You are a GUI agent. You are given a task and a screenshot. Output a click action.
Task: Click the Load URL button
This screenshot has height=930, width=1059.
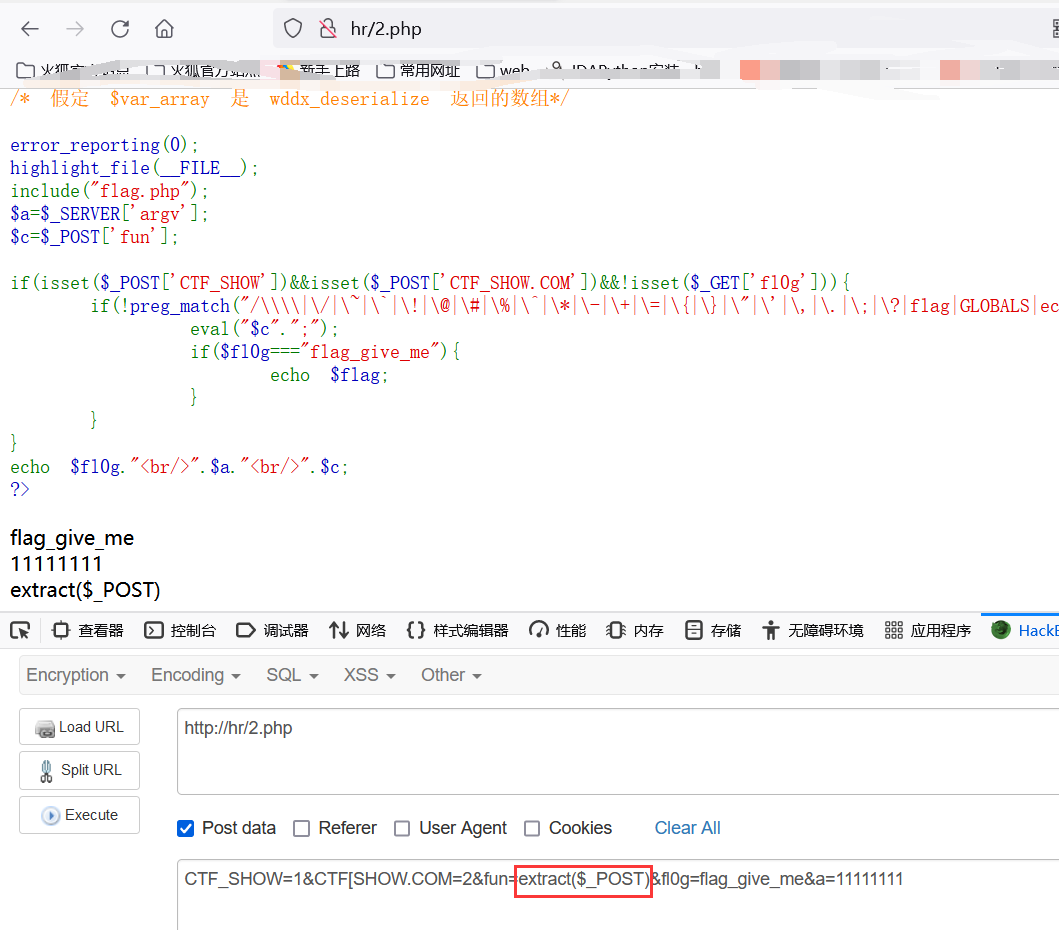coord(80,727)
